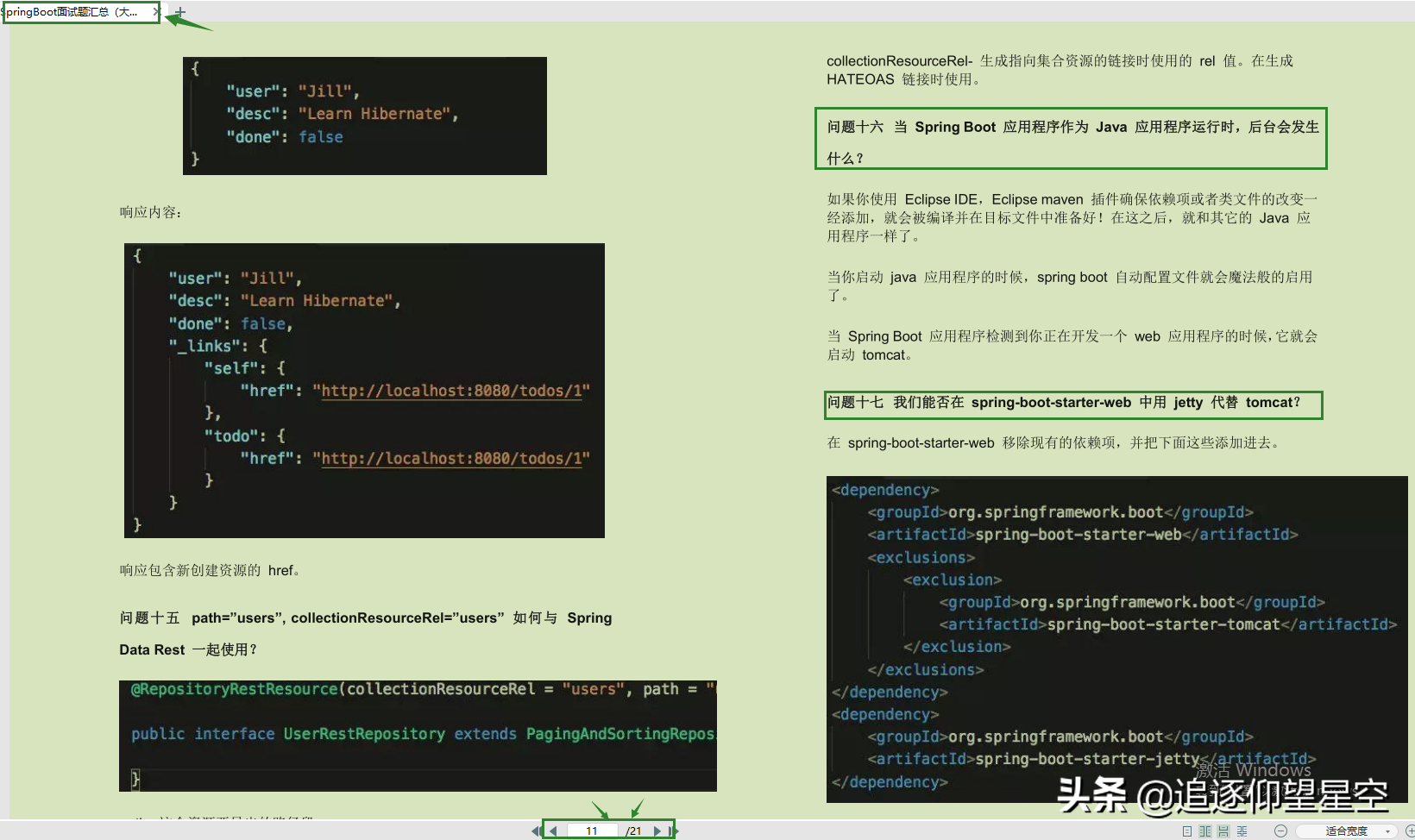This screenshot has width=1415, height=840.
Task: Close the SpringBoot面试题汇总 tab
Action: [155, 12]
